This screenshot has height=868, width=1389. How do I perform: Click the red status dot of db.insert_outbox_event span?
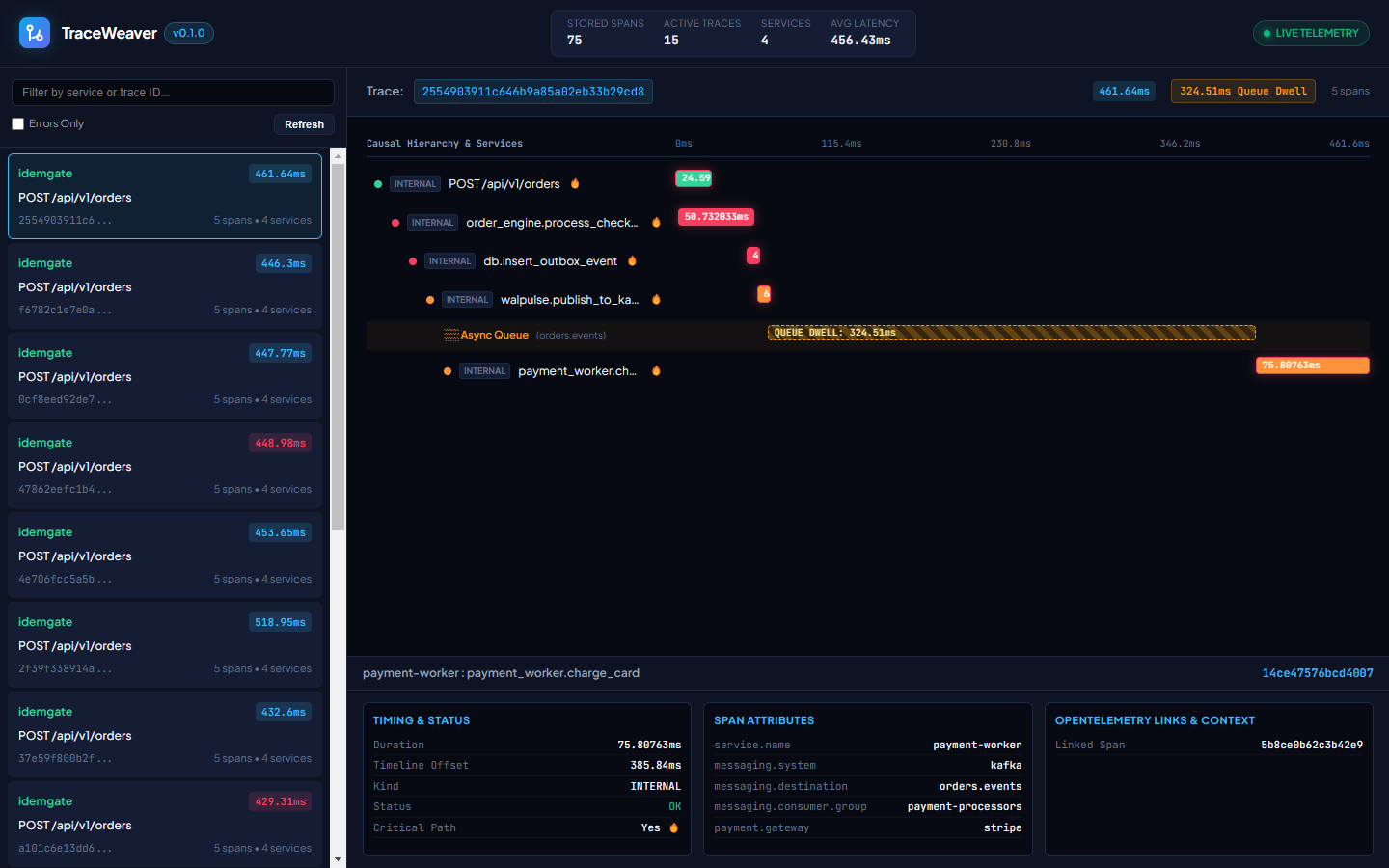pos(413,261)
